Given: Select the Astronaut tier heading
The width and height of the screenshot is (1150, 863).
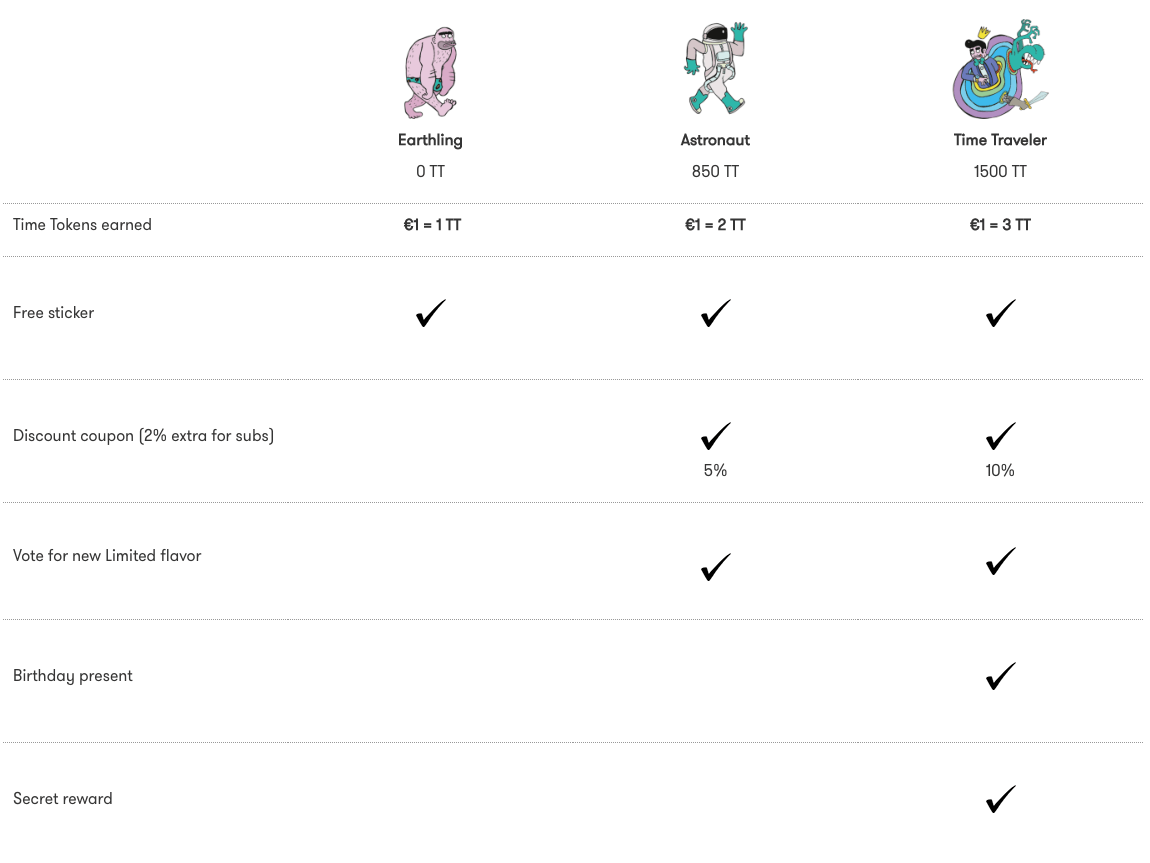Looking at the screenshot, I should (715, 140).
